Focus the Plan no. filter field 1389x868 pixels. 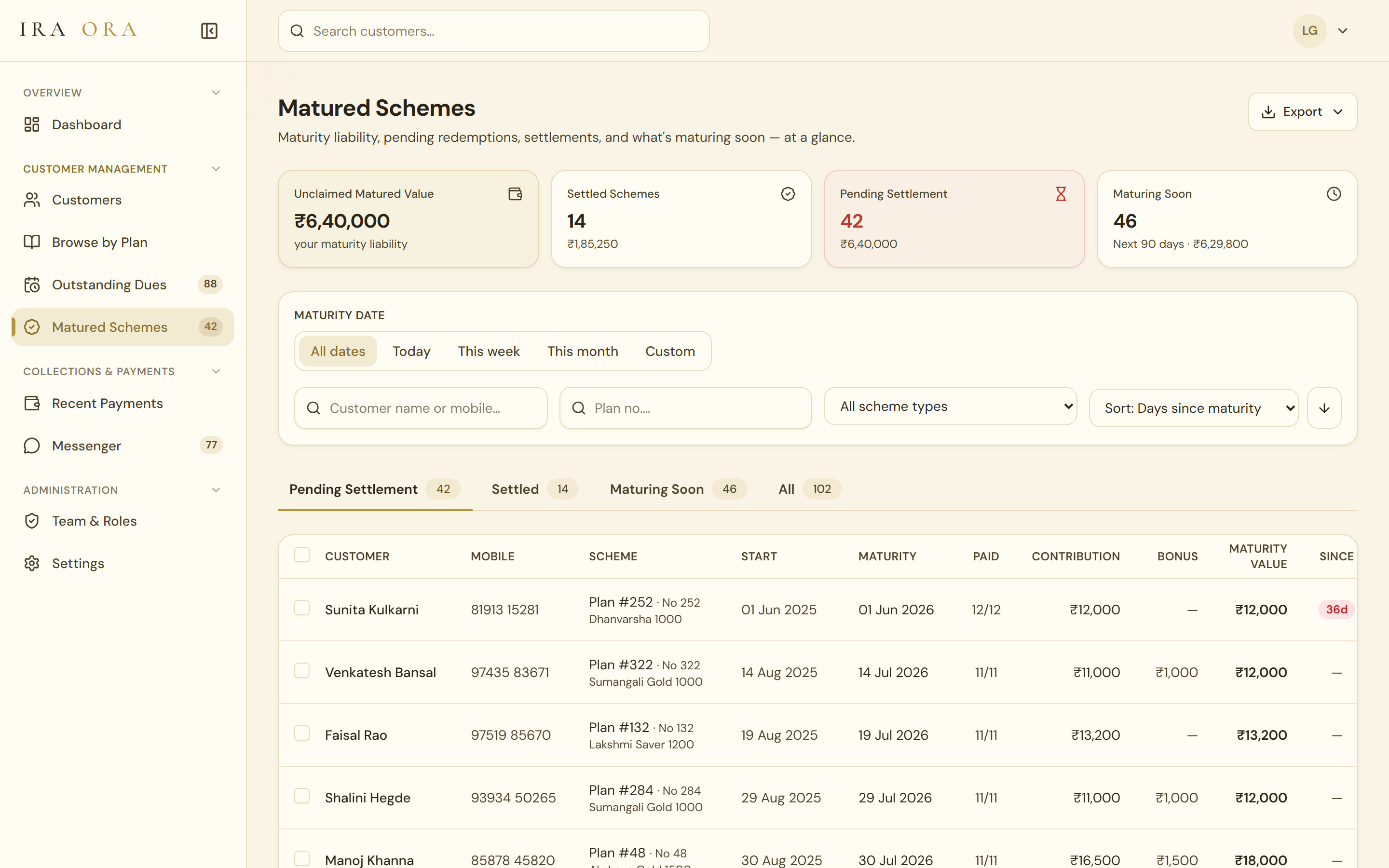click(685, 408)
